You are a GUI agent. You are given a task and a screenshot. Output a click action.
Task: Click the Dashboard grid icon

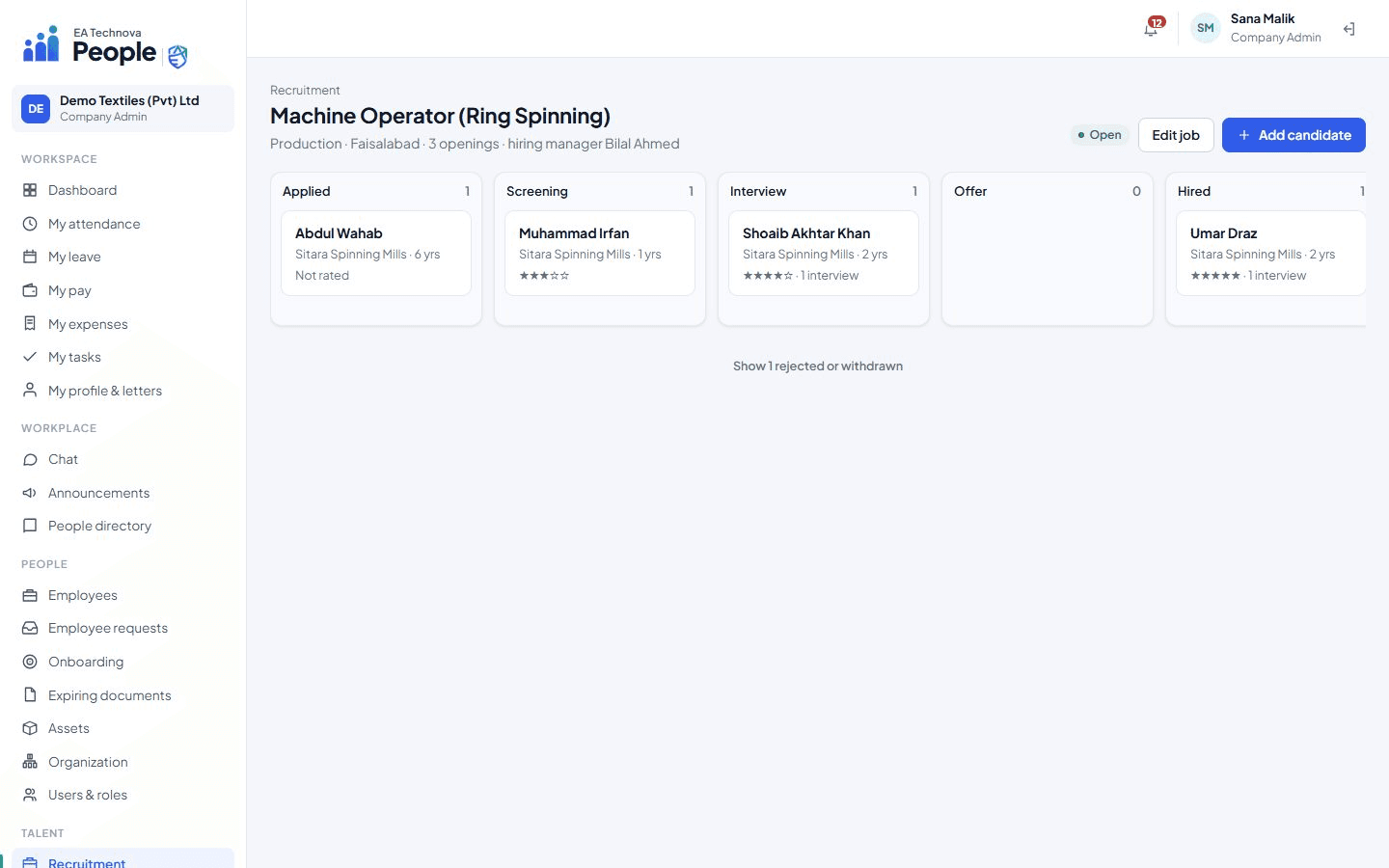30,190
